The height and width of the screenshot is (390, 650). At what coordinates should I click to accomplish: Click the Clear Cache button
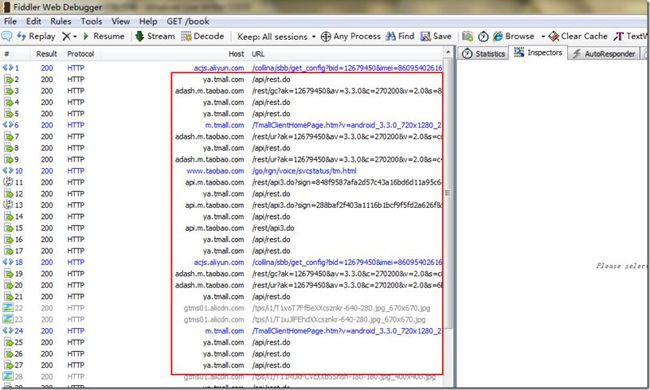click(x=578, y=36)
